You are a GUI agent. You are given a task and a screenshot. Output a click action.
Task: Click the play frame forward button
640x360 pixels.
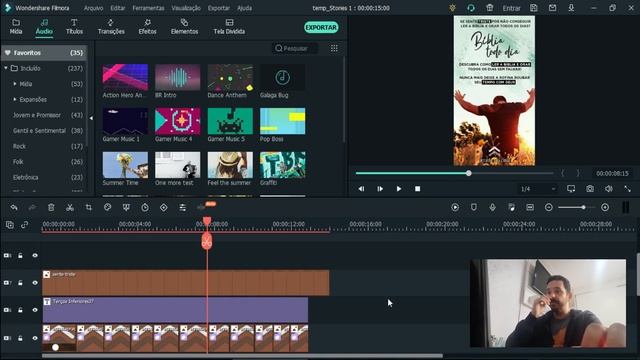pyautogui.click(x=380, y=189)
